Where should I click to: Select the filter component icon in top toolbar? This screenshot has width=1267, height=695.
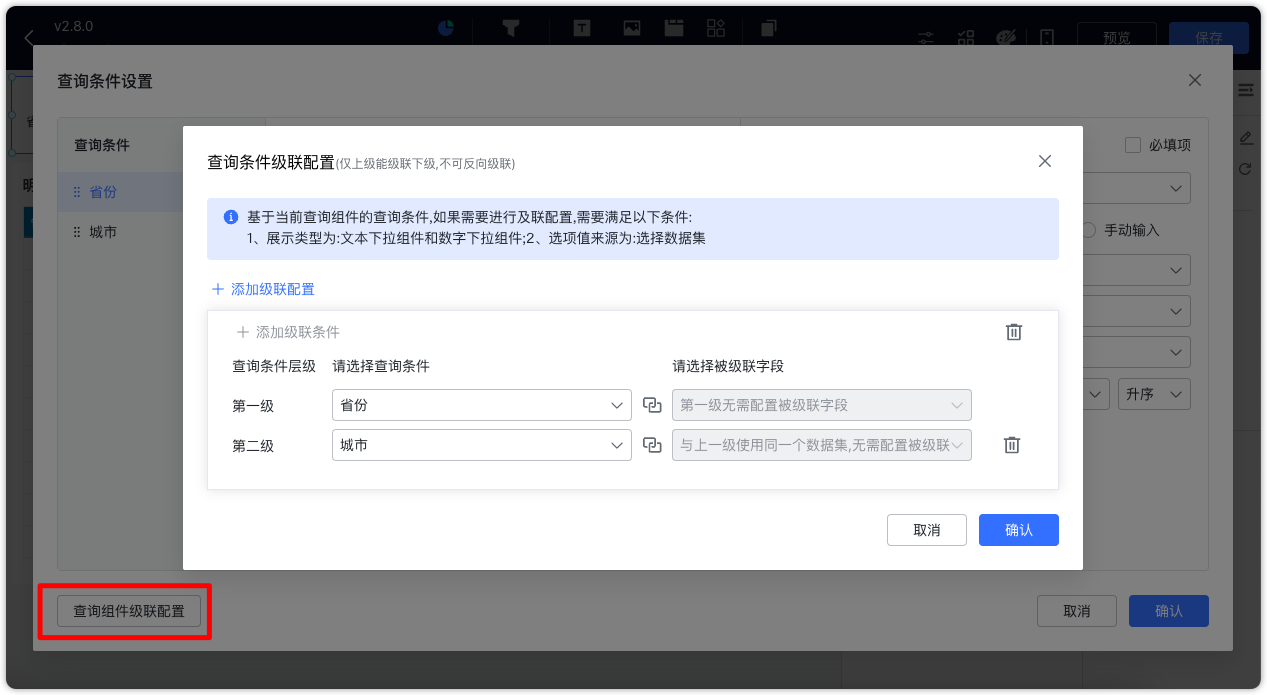coord(511,27)
